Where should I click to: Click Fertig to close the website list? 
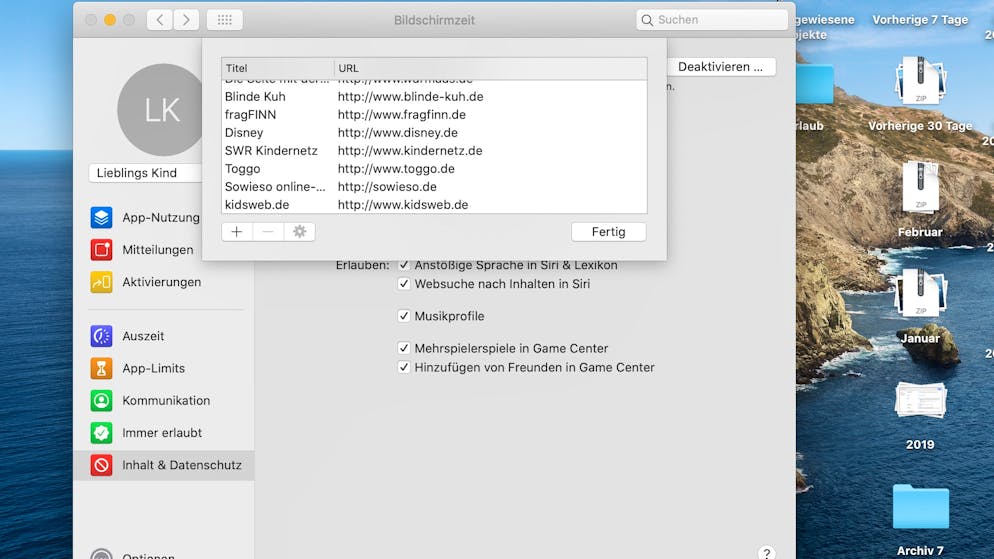[609, 232]
